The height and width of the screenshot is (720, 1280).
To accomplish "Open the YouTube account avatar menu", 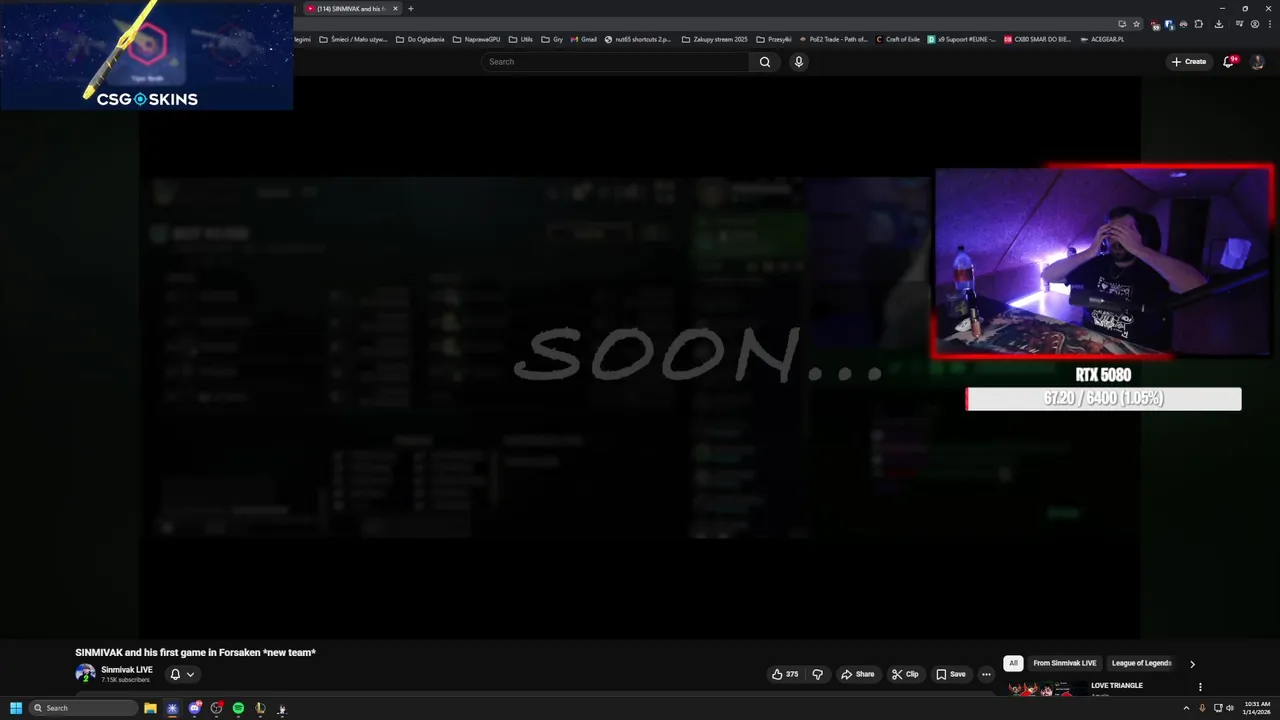I will (x=1258, y=62).
